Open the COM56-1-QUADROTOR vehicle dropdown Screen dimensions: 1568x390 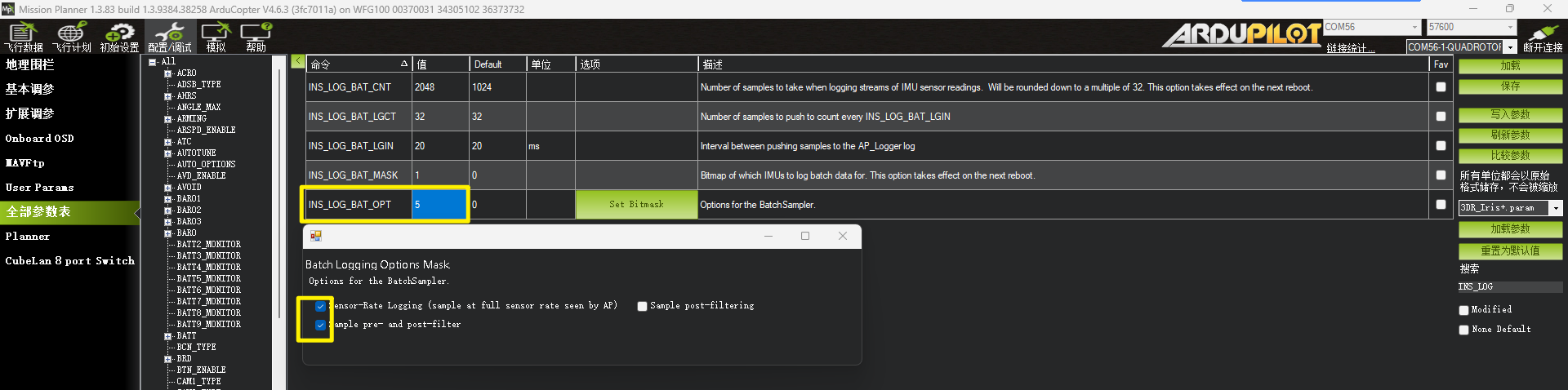point(1510,47)
